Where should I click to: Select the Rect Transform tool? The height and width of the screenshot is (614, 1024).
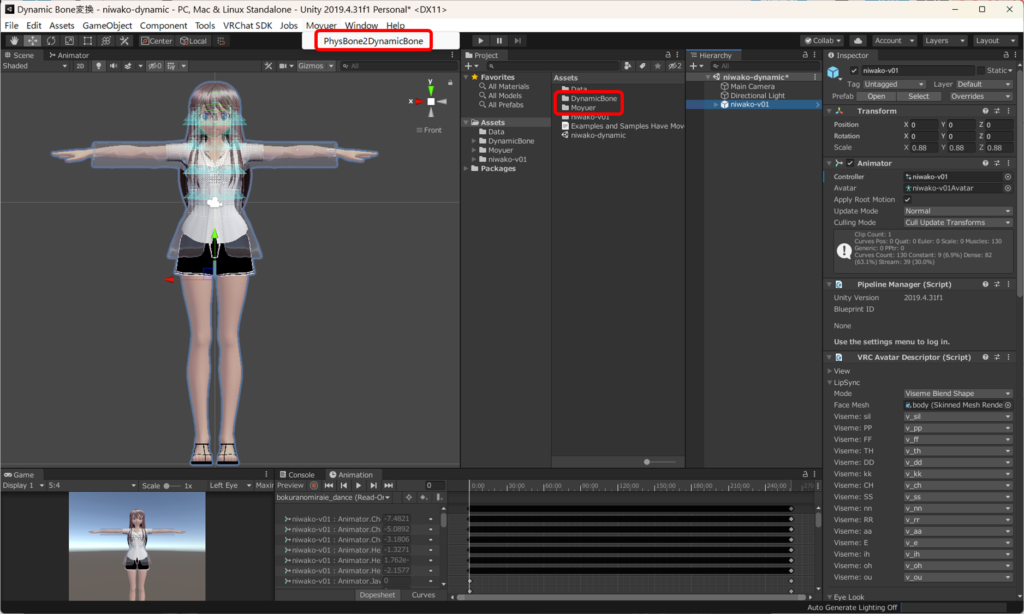tap(88, 41)
